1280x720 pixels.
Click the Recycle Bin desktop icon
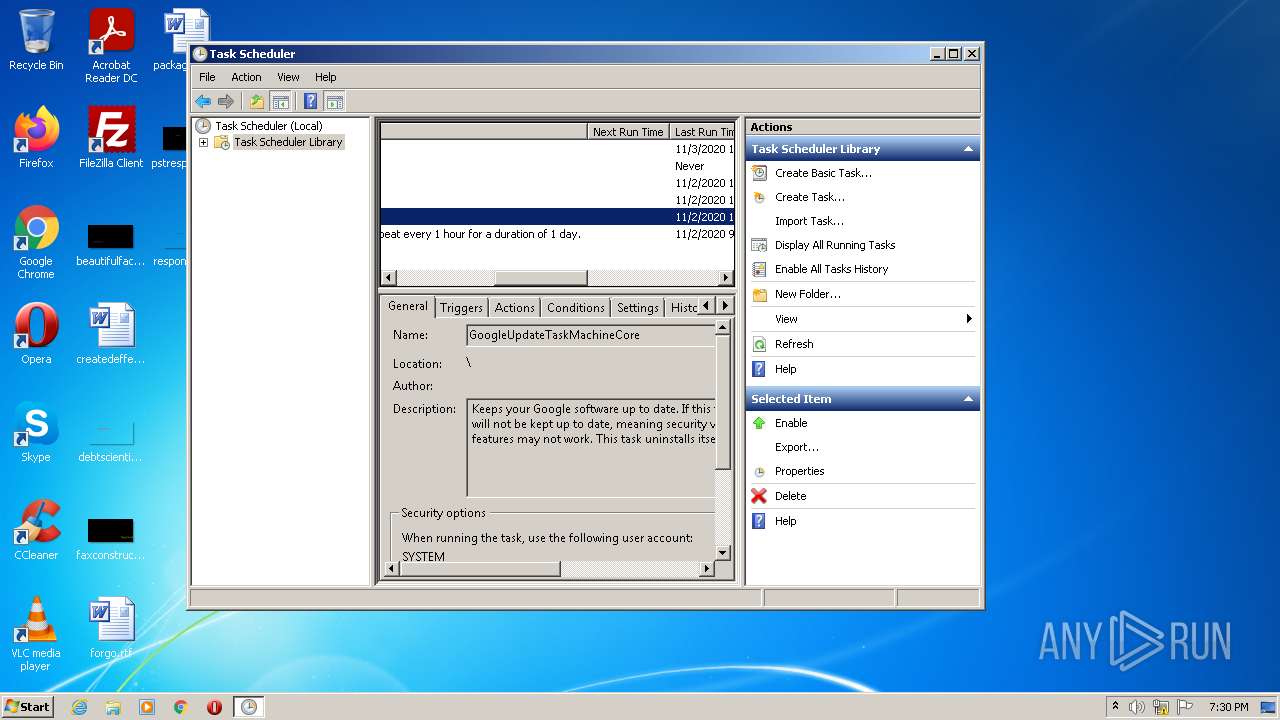[36, 40]
